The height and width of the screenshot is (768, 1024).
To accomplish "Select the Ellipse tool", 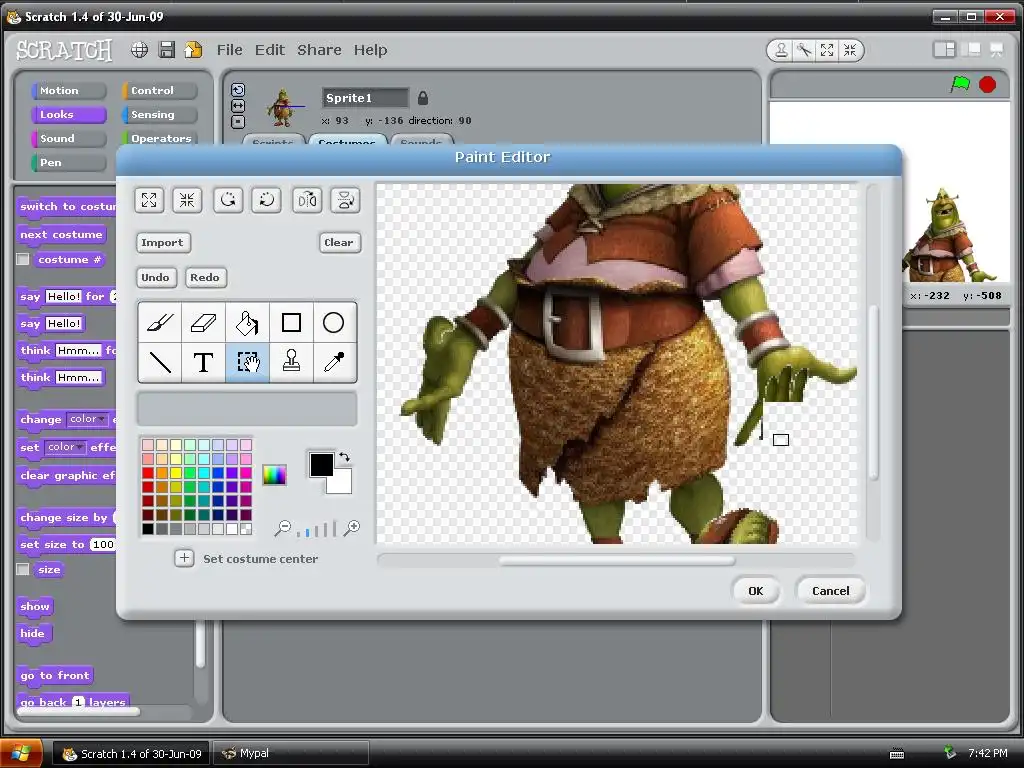I will pyautogui.click(x=334, y=323).
